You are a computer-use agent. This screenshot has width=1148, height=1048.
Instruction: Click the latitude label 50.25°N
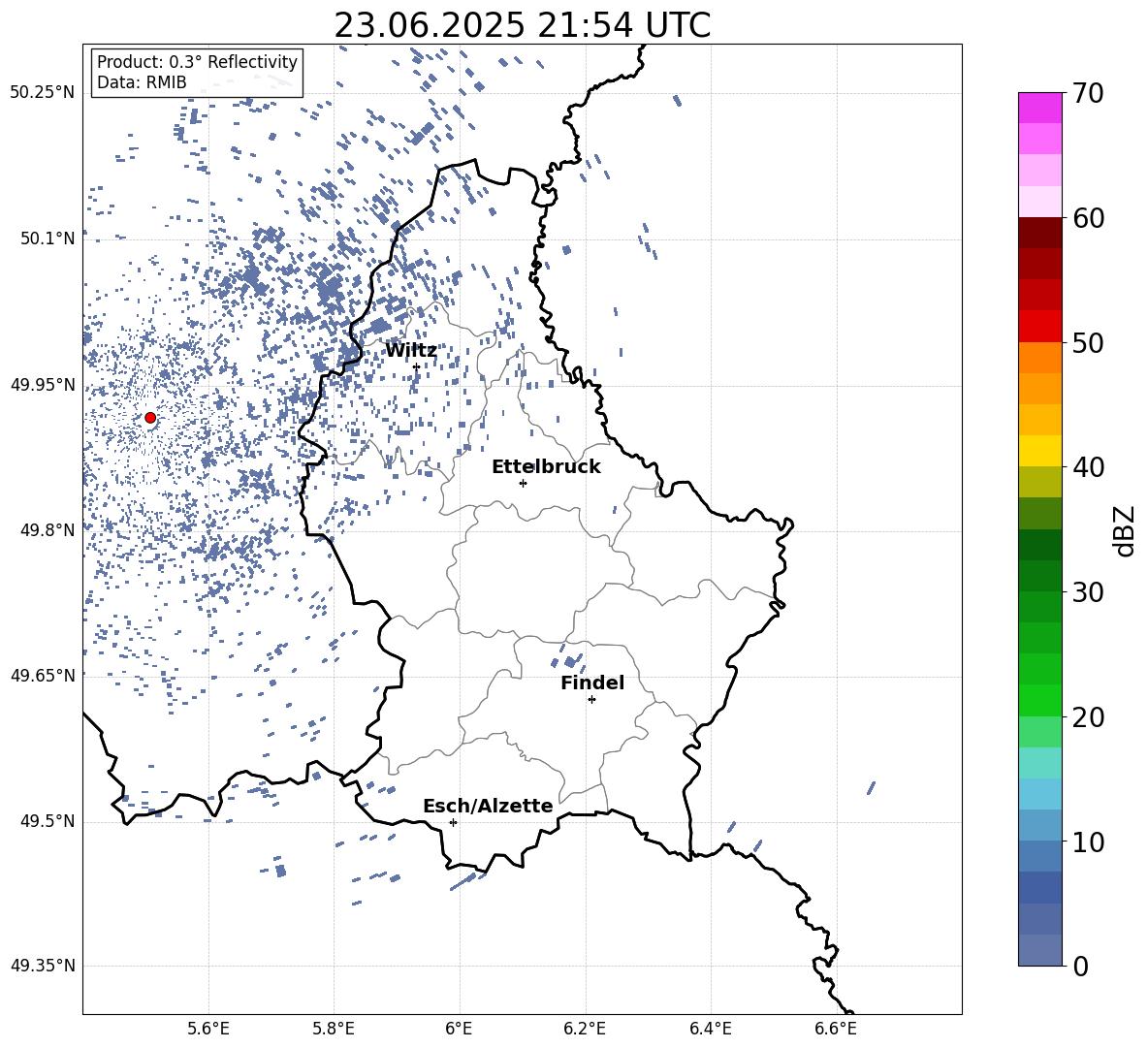coord(43,93)
